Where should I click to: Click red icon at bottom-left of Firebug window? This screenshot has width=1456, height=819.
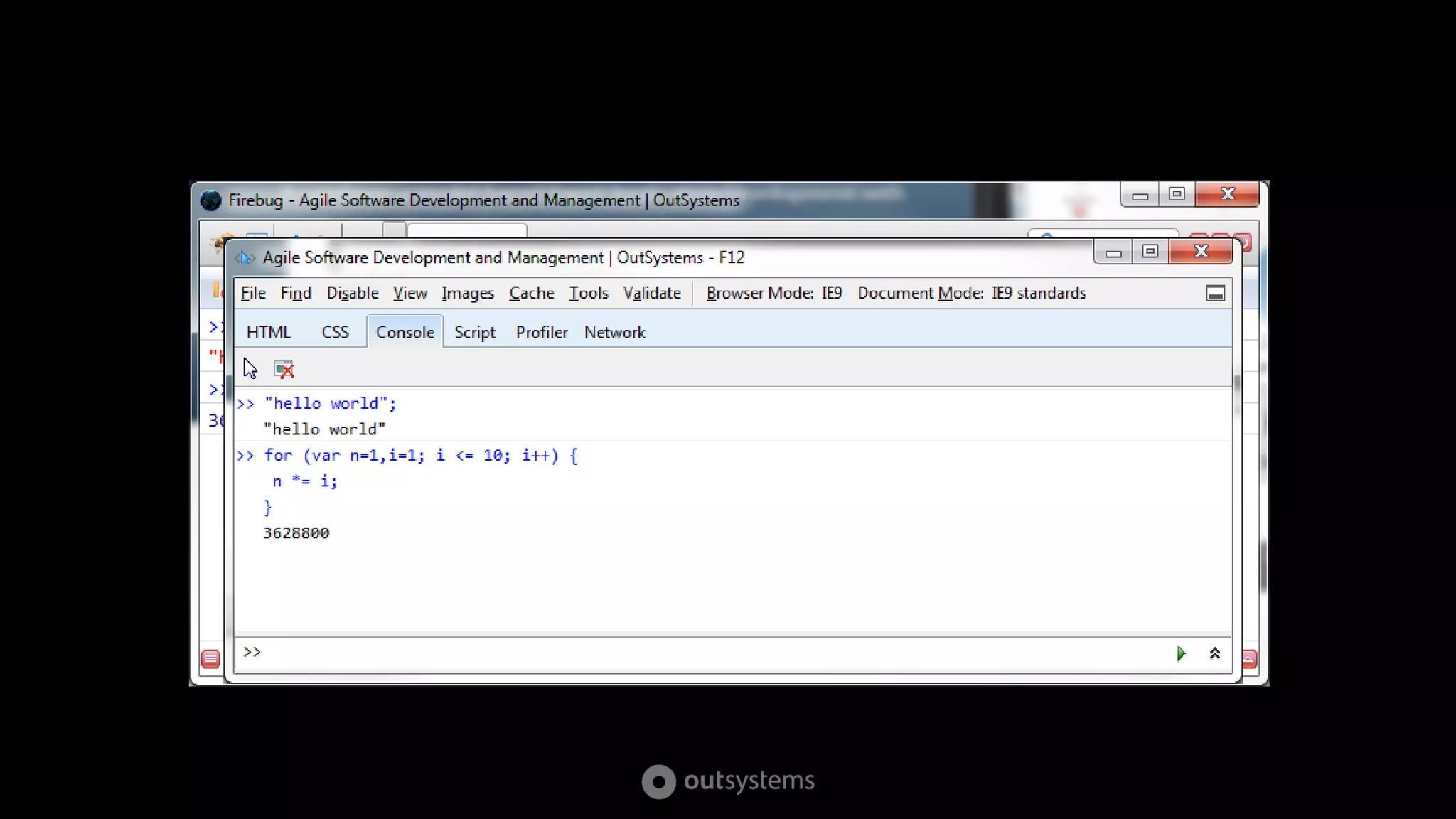210,659
